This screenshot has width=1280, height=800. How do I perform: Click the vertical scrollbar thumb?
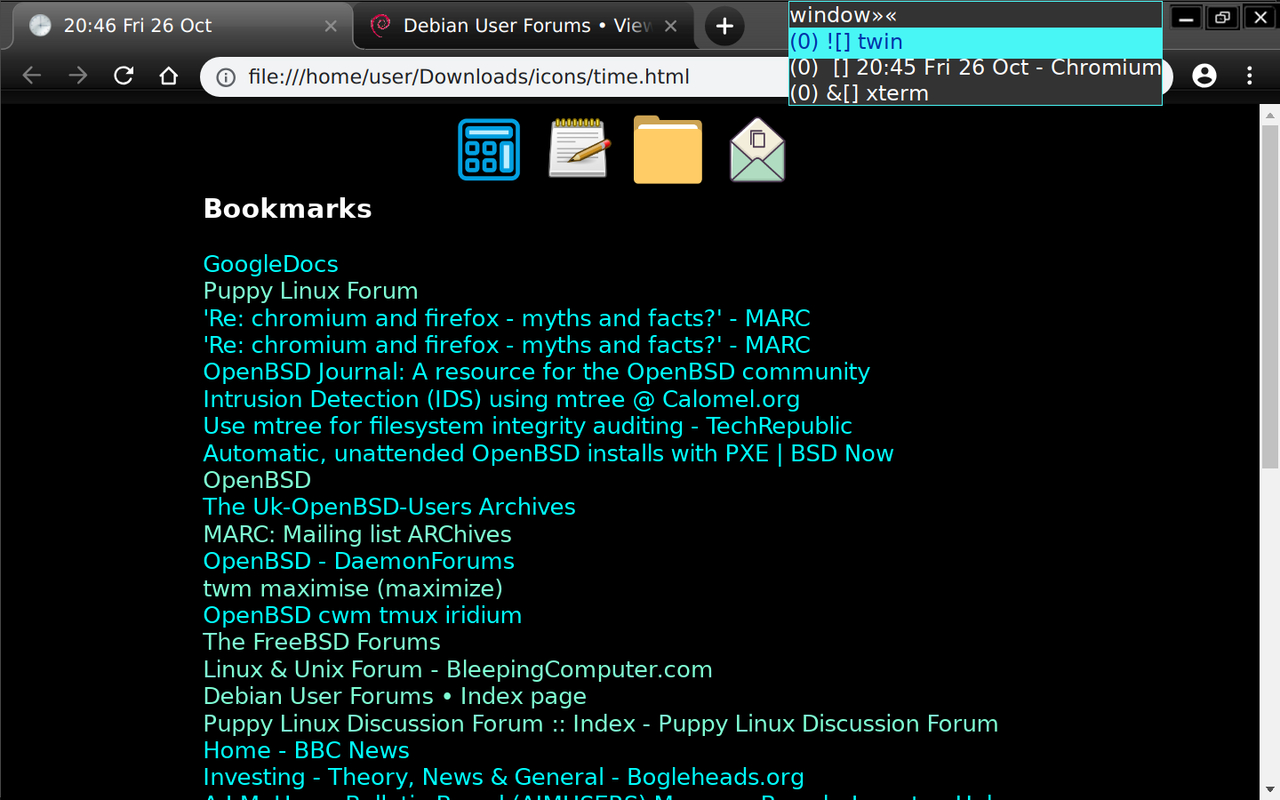pyautogui.click(x=1270, y=294)
